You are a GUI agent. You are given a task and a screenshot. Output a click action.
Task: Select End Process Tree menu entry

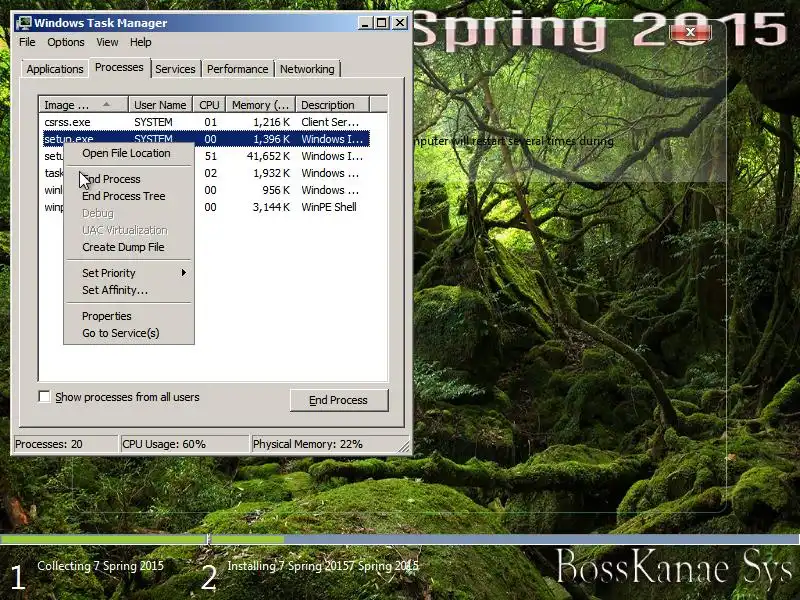pos(123,196)
